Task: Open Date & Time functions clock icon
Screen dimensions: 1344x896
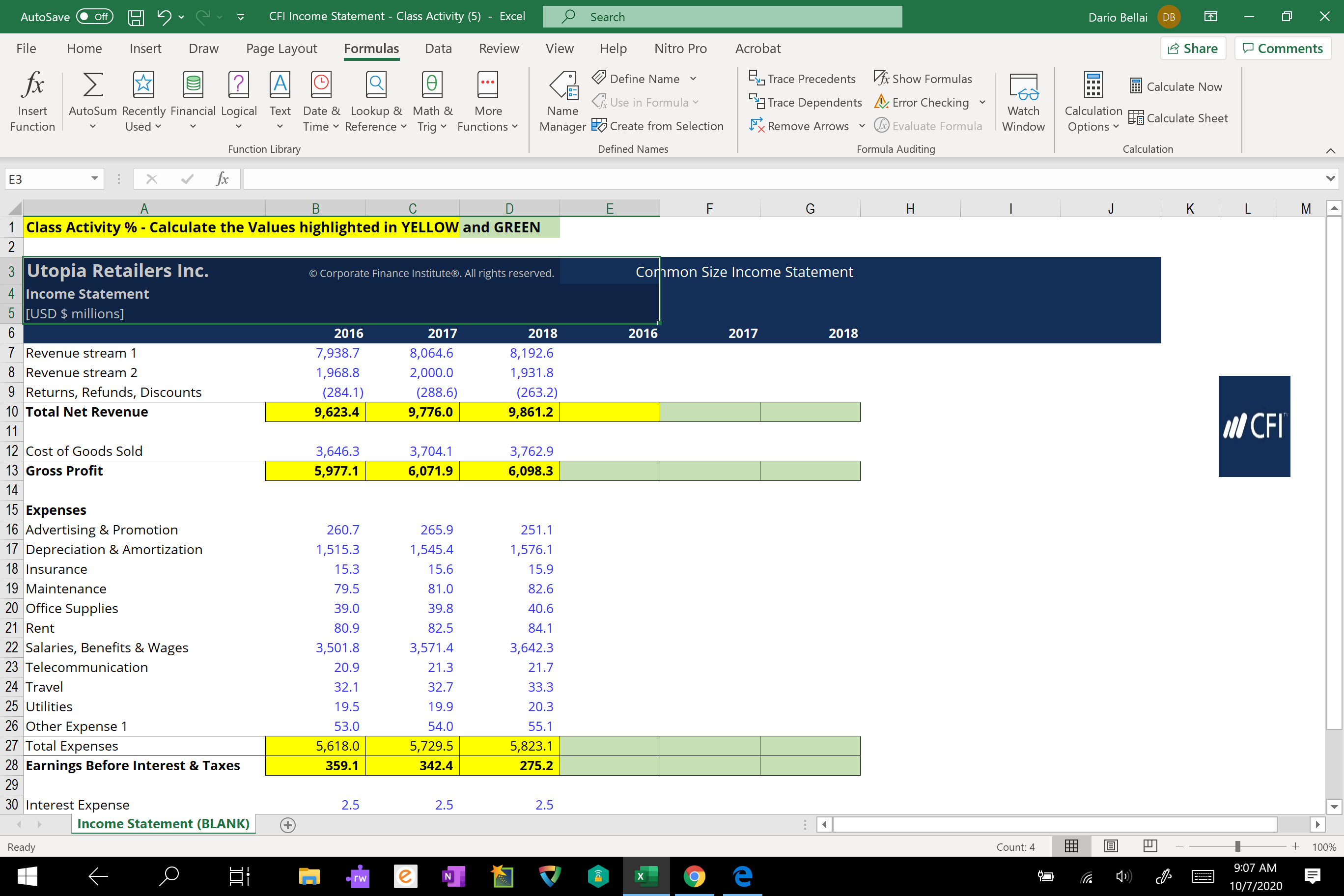Action: [321, 101]
